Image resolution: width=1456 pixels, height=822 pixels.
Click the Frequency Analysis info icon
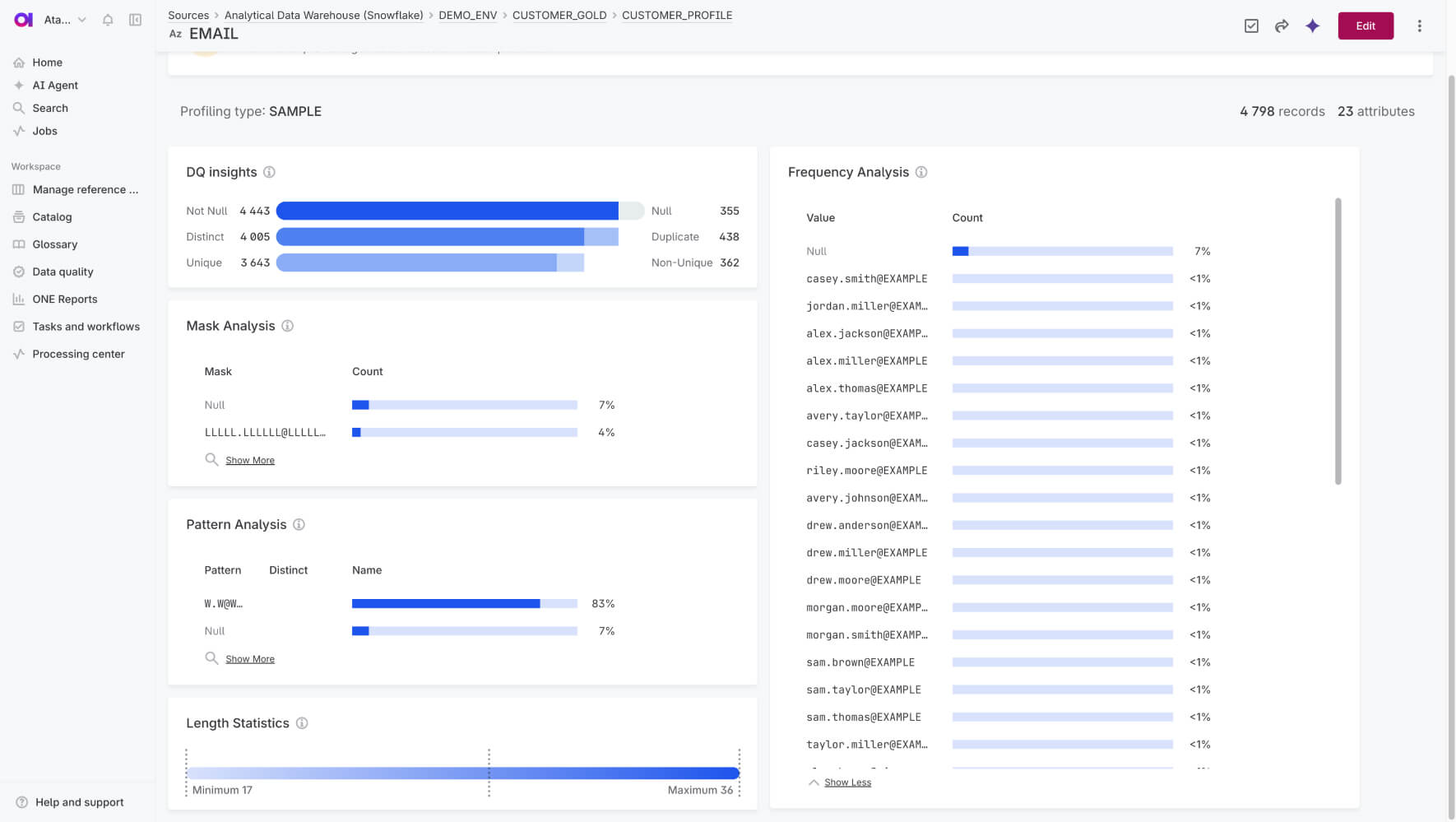point(921,172)
